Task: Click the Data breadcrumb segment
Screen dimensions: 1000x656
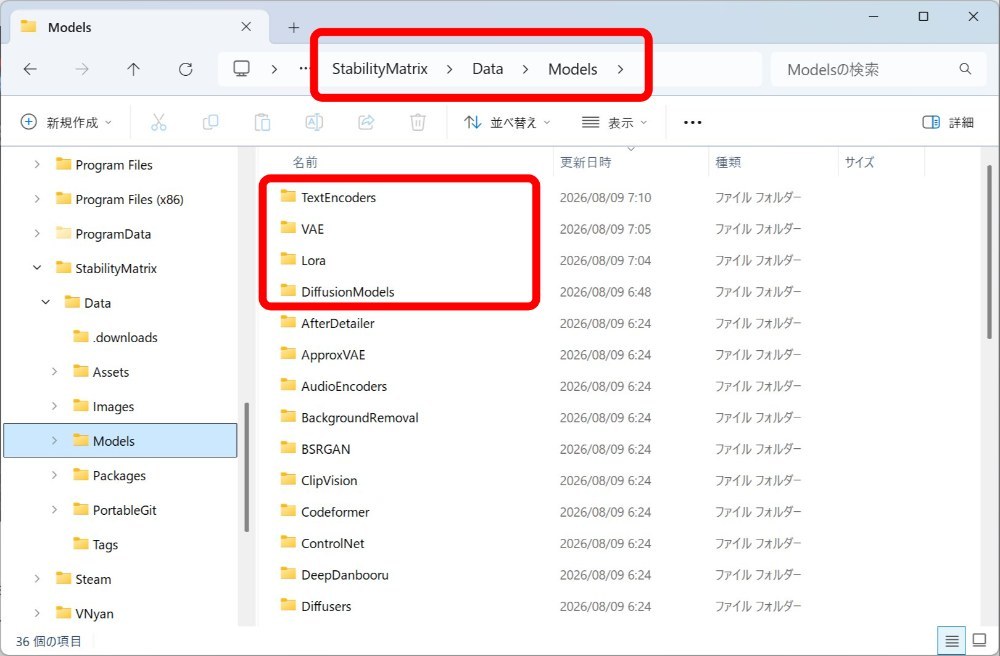Action: click(488, 69)
